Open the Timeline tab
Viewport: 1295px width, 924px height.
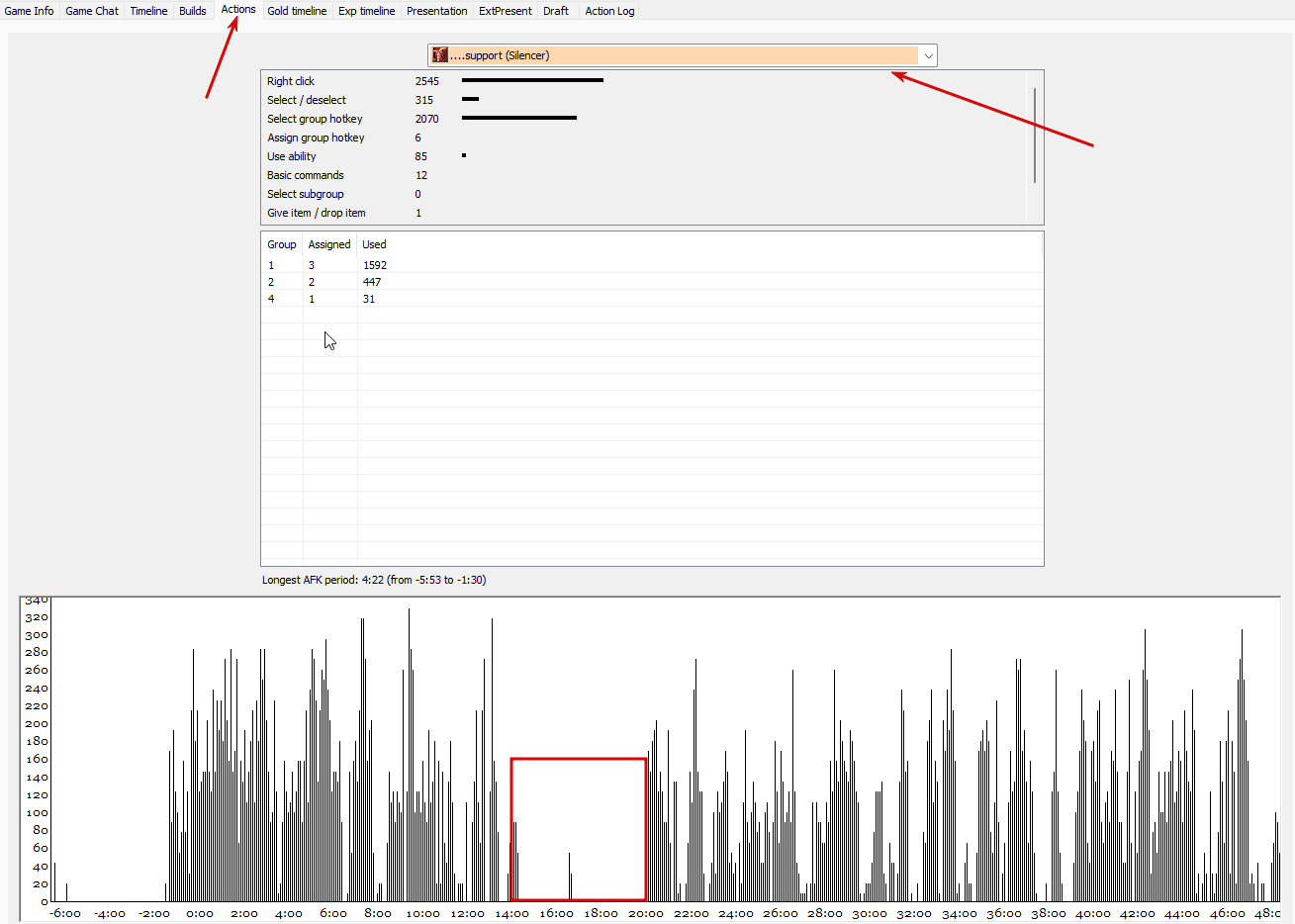click(148, 11)
